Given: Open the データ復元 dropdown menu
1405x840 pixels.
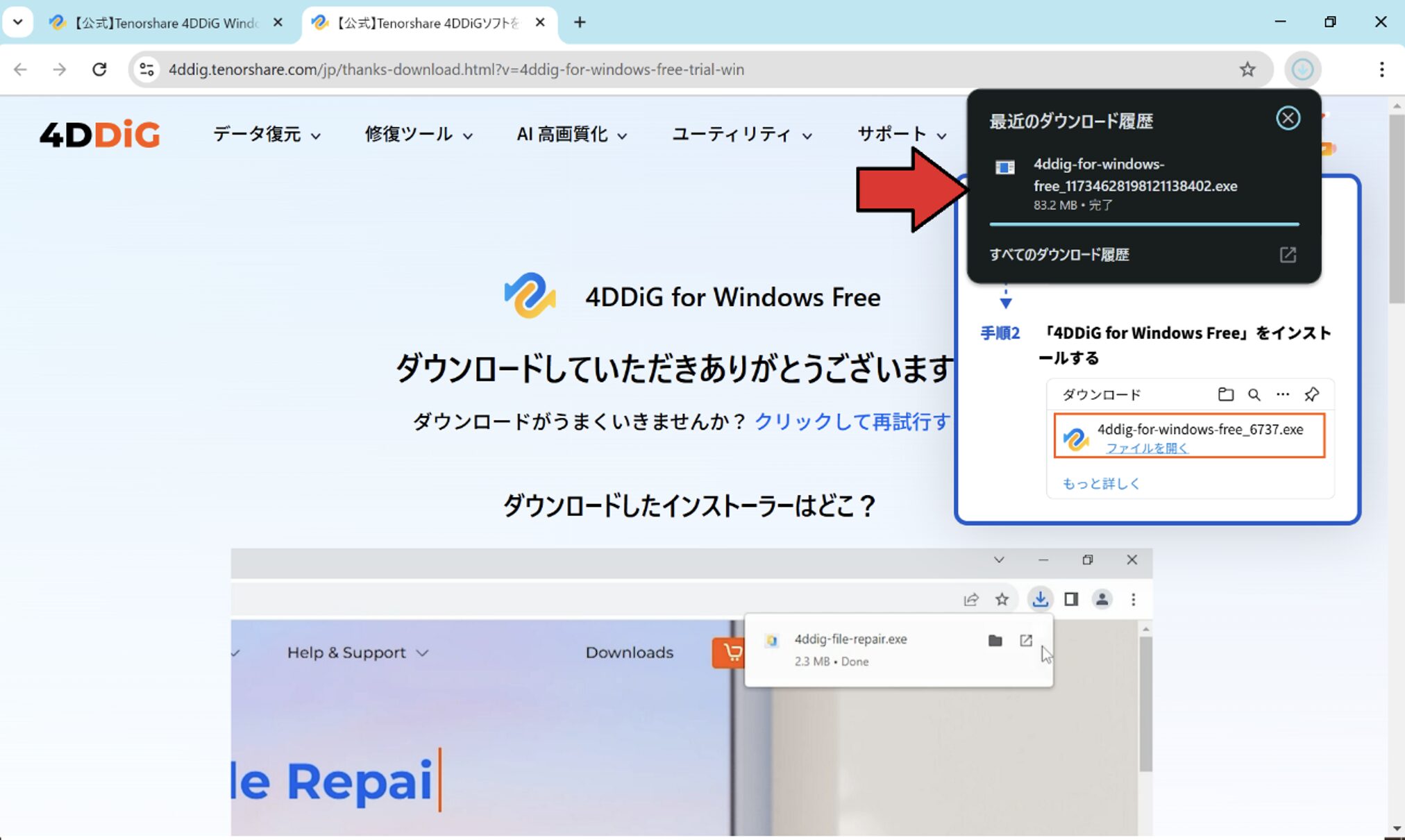Looking at the screenshot, I should click(267, 134).
